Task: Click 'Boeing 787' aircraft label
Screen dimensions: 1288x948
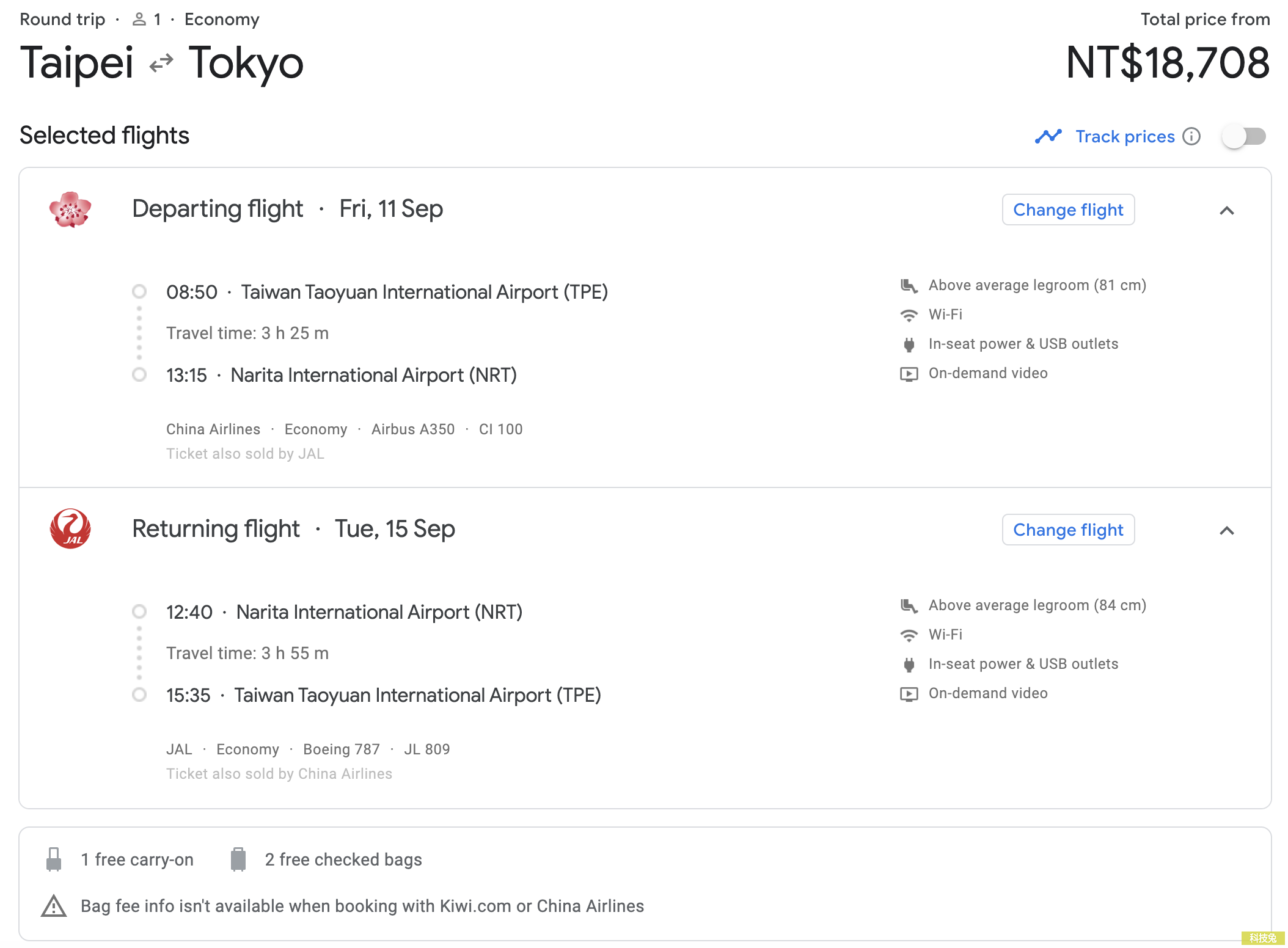Action: [x=342, y=749]
